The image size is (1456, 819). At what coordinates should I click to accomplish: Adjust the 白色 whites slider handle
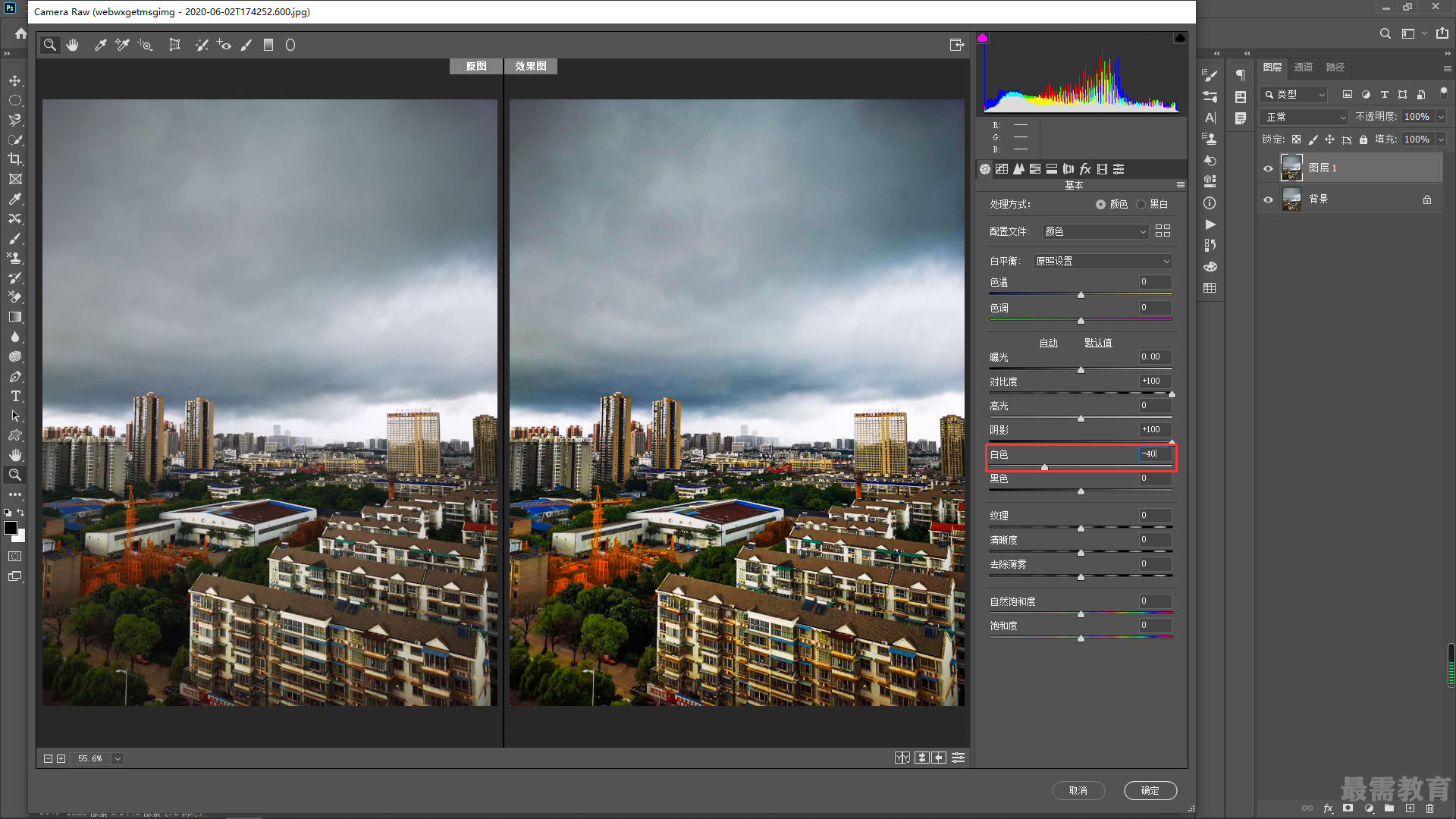(1044, 467)
